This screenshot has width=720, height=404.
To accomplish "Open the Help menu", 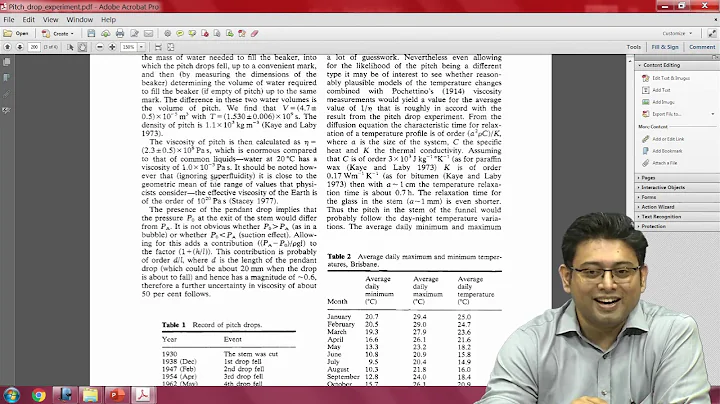I will pos(108,20).
